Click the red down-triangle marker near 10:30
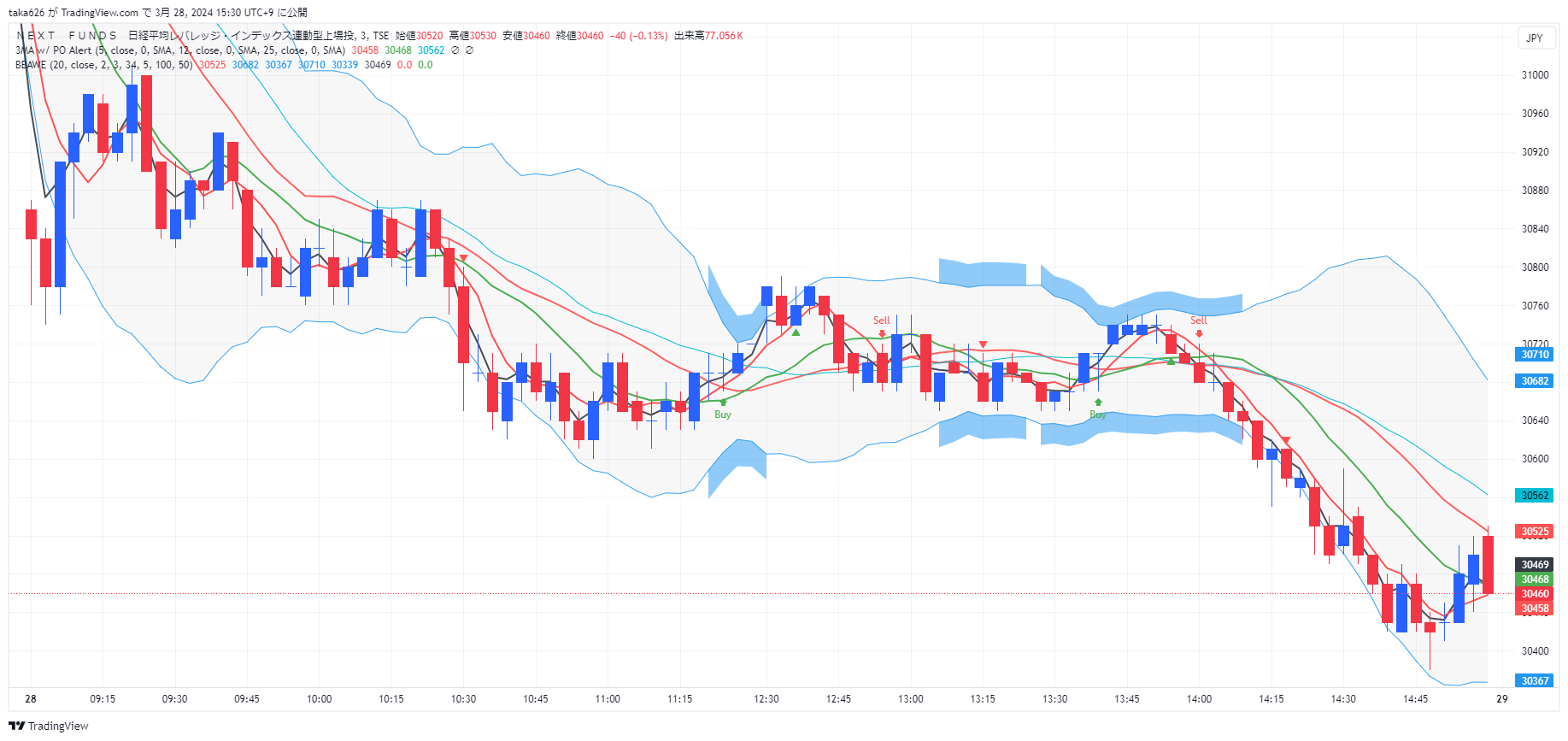This screenshot has width=1568, height=741. point(463,257)
